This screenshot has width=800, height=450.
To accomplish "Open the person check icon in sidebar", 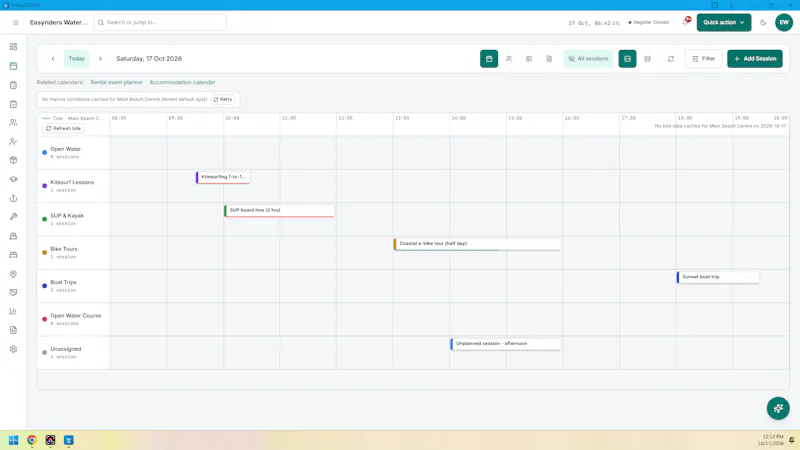I will coord(13,141).
